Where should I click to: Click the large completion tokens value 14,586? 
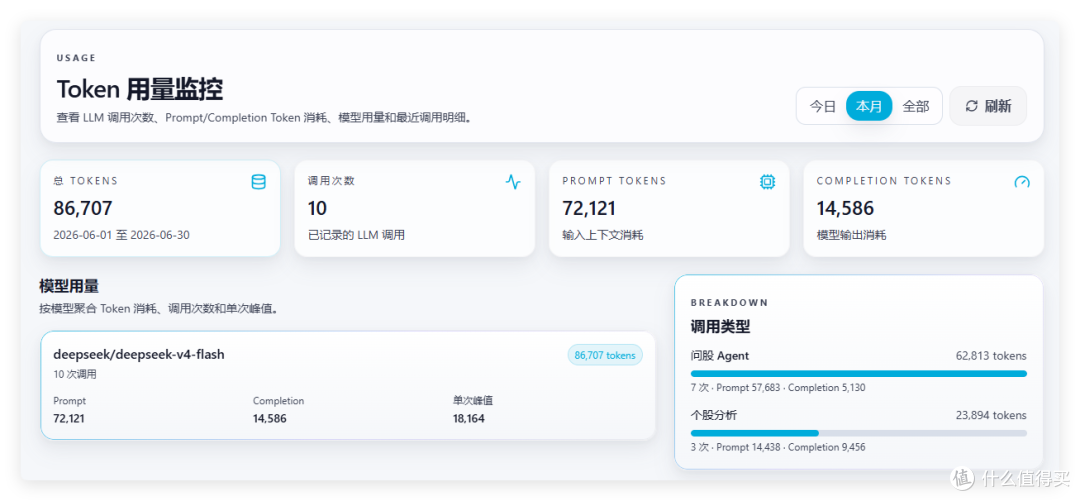click(845, 208)
